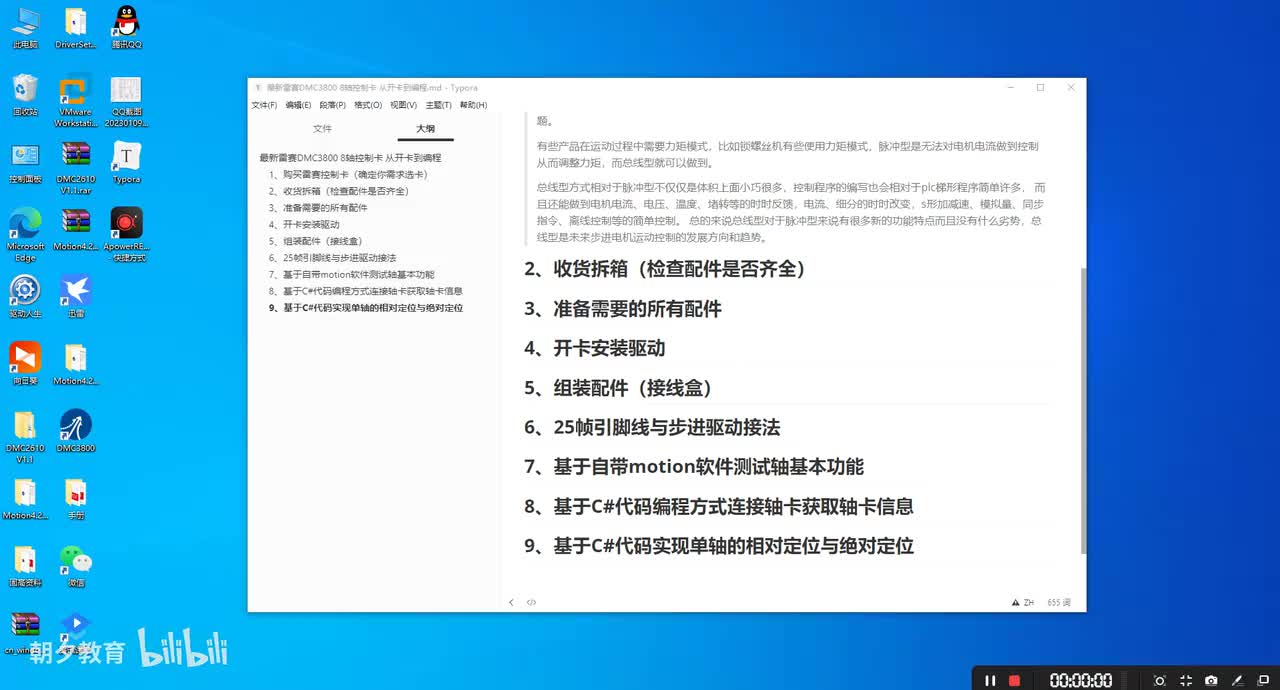
Task: Select outline item 9、基于C#代码实现单轴的相对定位
Action: [x=365, y=308]
